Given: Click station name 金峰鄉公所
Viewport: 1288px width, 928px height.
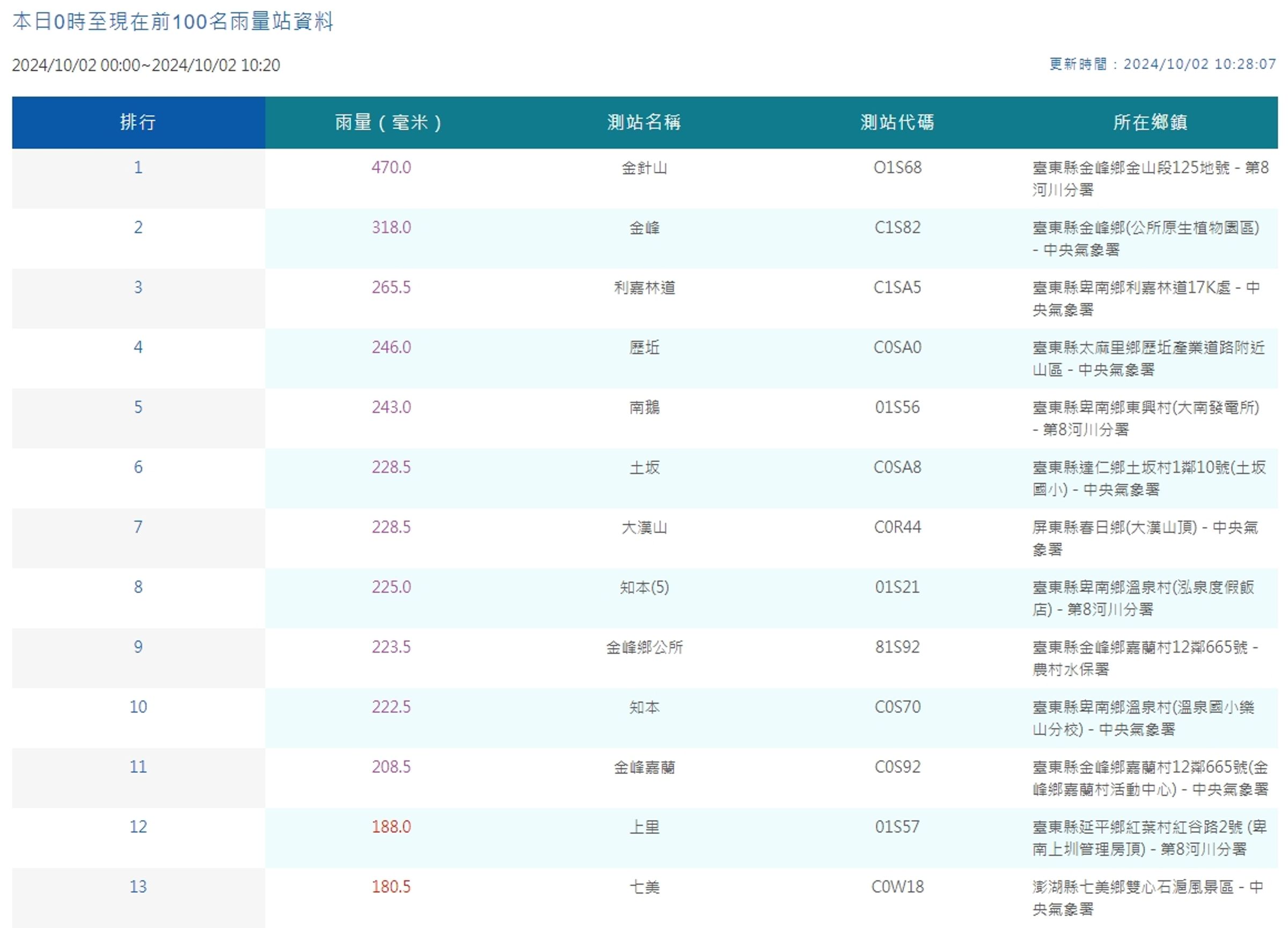Looking at the screenshot, I should pyautogui.click(x=644, y=647).
